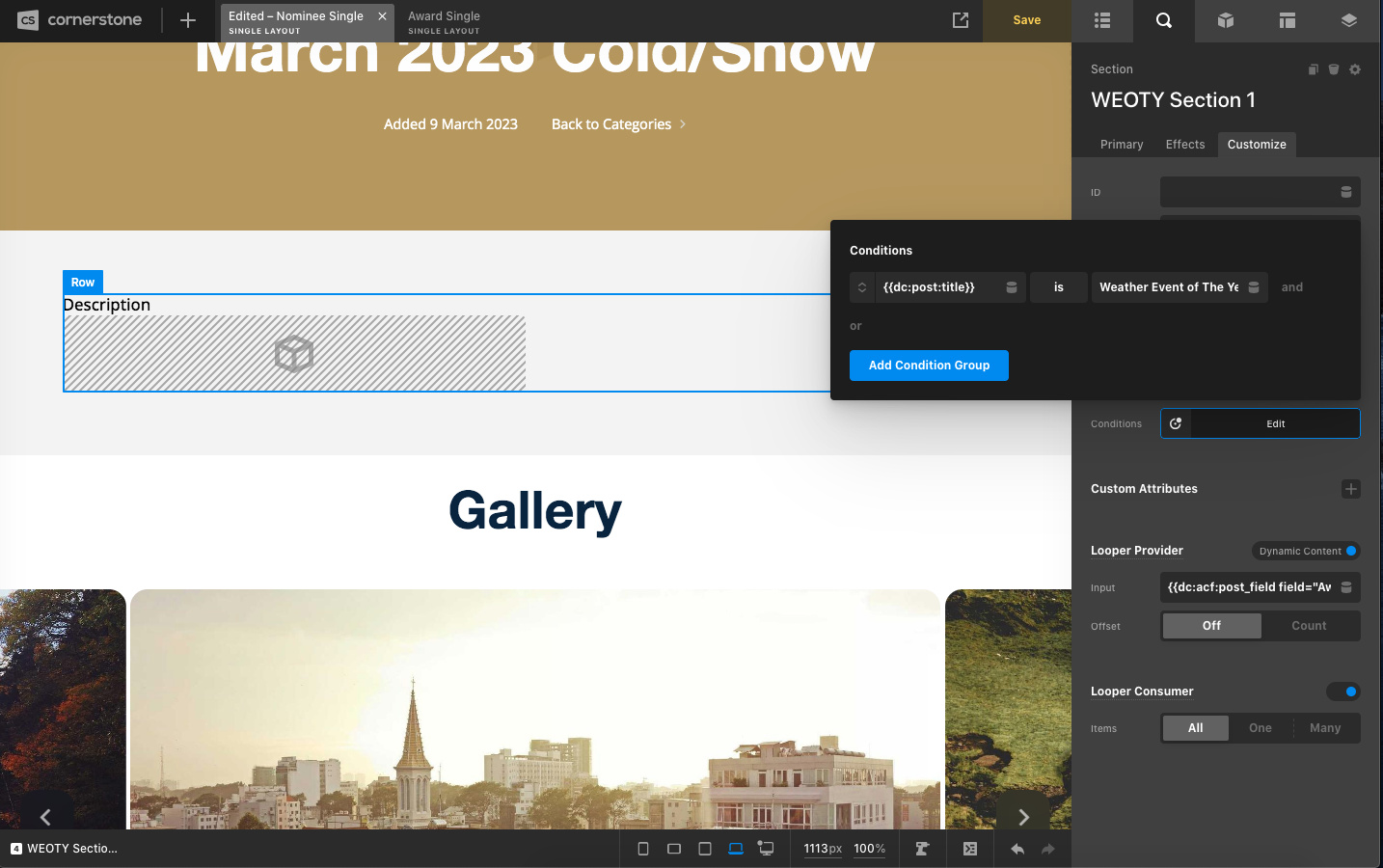Click Add Condition Group button
Screen dimensions: 1383x868
tap(929, 366)
